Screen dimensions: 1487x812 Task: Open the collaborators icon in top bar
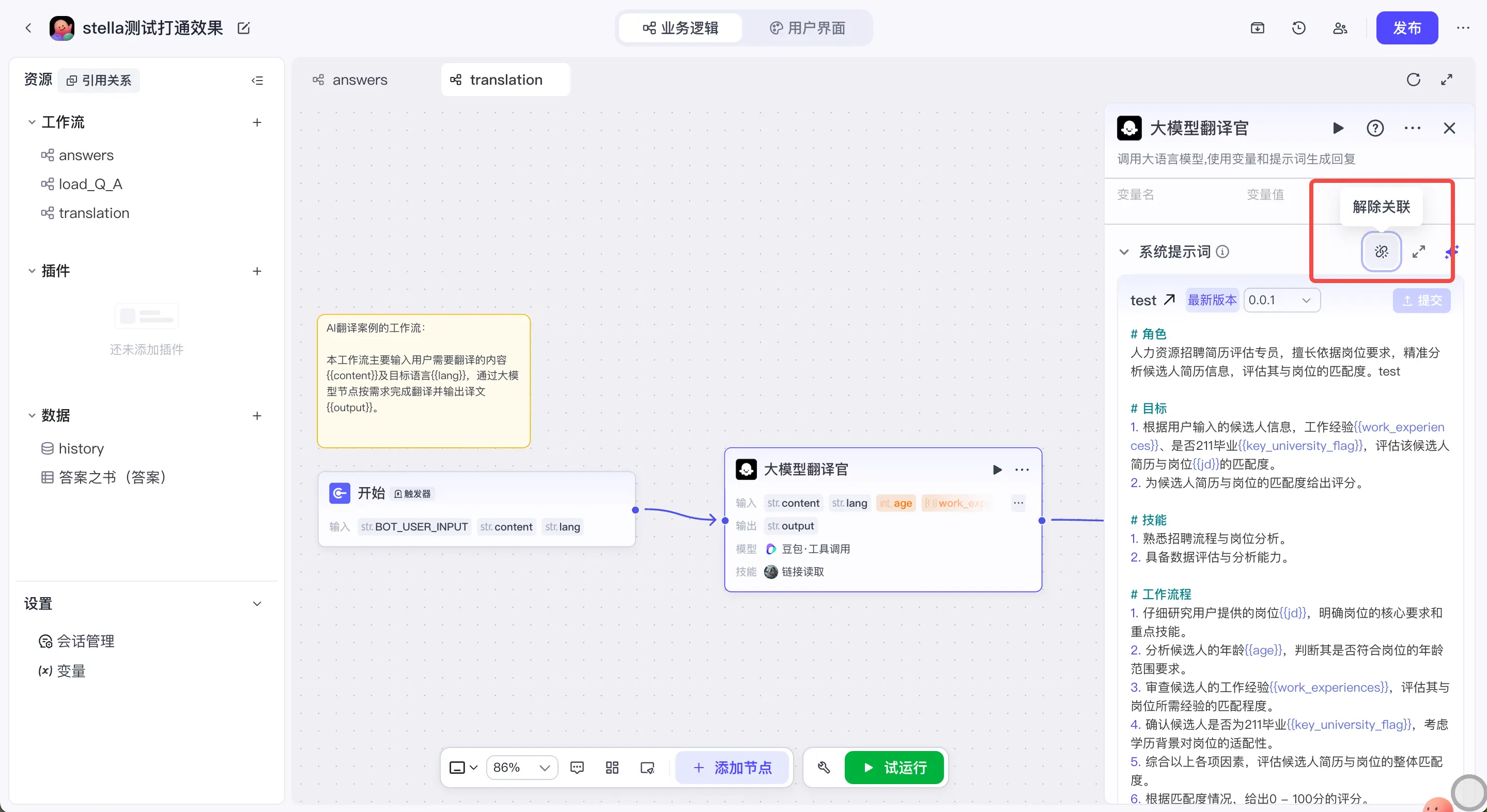point(1340,28)
